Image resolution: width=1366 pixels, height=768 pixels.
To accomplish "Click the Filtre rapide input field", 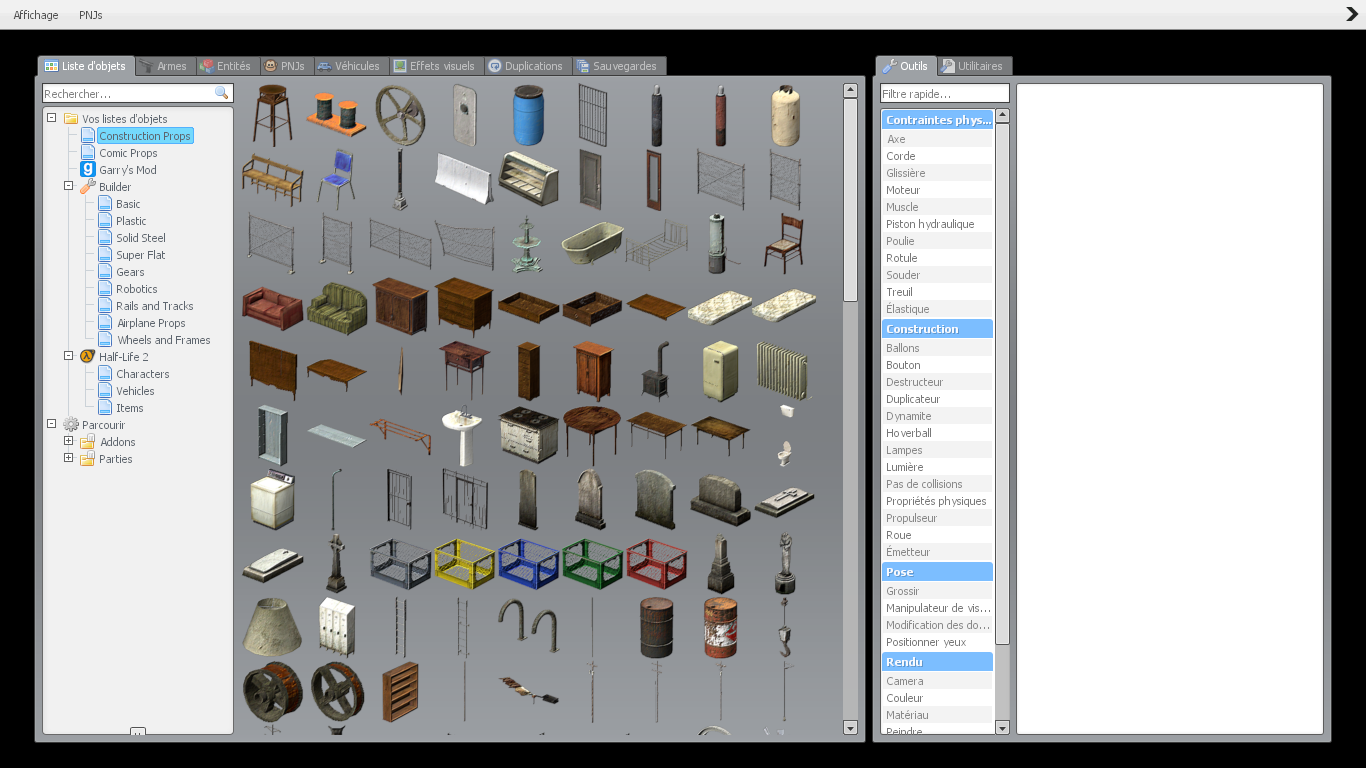I will [x=944, y=93].
